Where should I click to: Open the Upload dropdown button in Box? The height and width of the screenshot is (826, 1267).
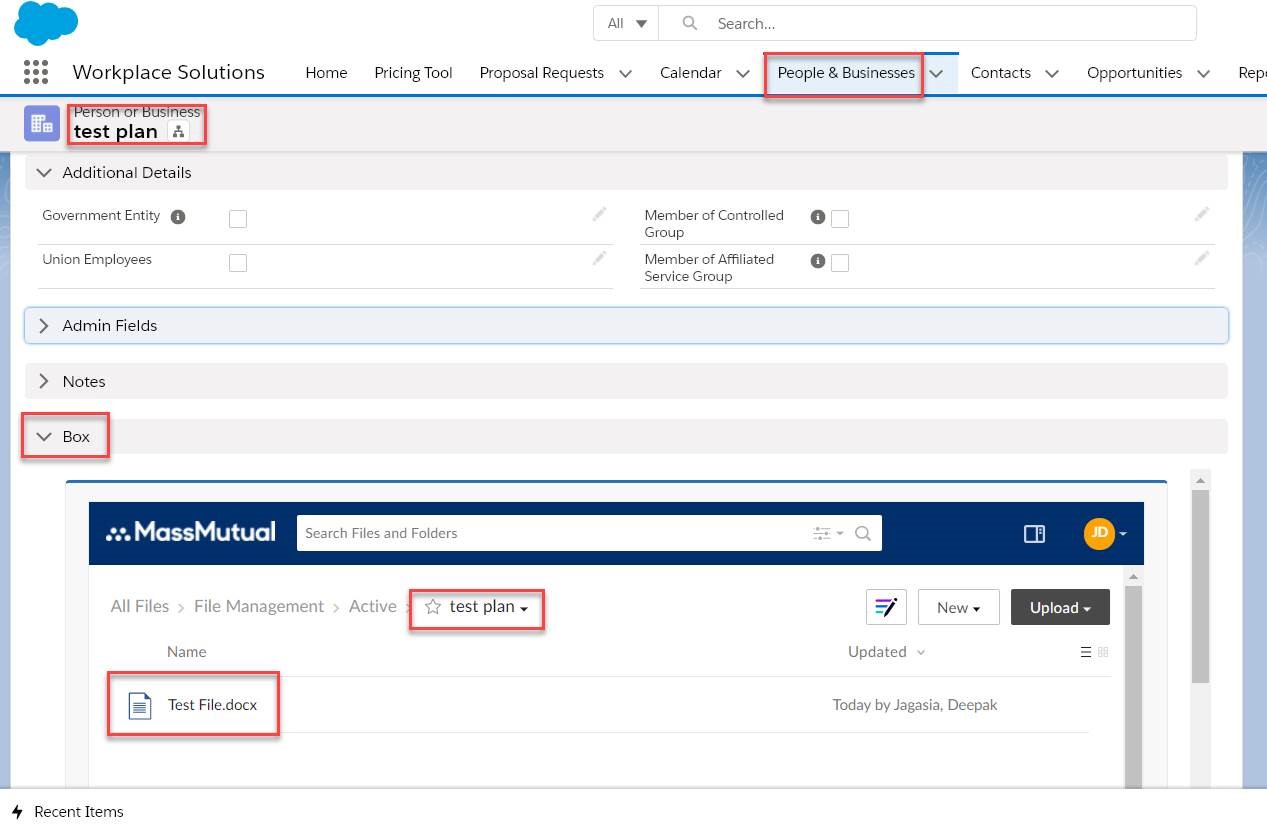coord(1060,607)
